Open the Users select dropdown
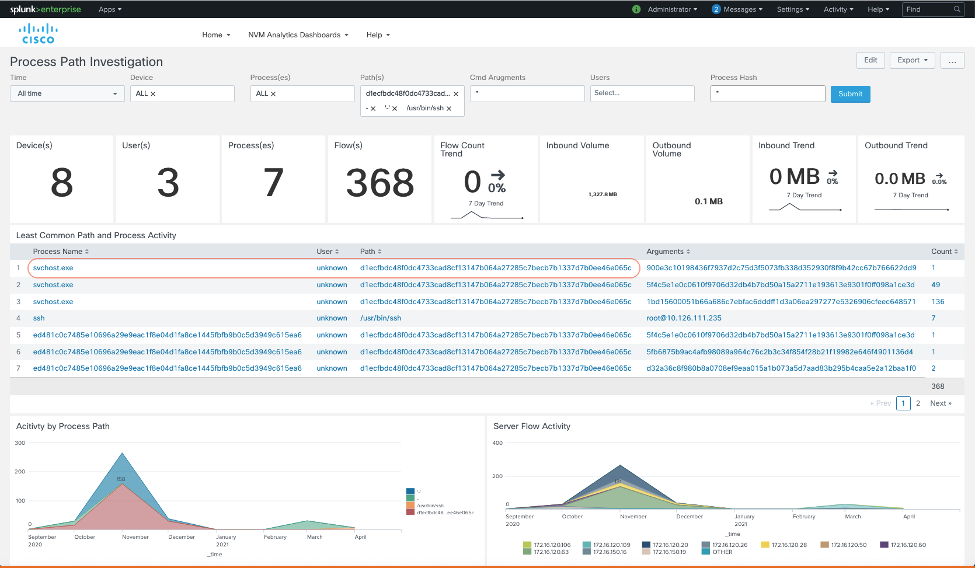Image resolution: width=977 pixels, height=568 pixels. (x=642, y=94)
